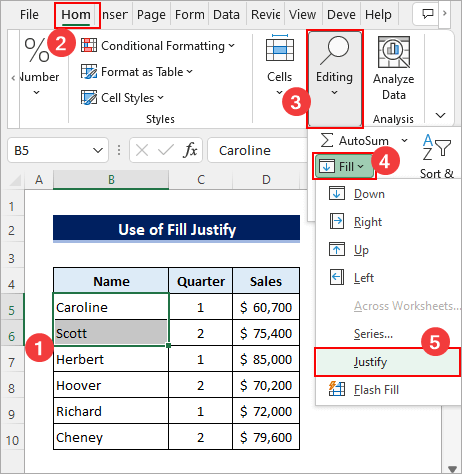The image size is (462, 474).
Task: Click the Sort & Filter icon
Action: pos(437,147)
